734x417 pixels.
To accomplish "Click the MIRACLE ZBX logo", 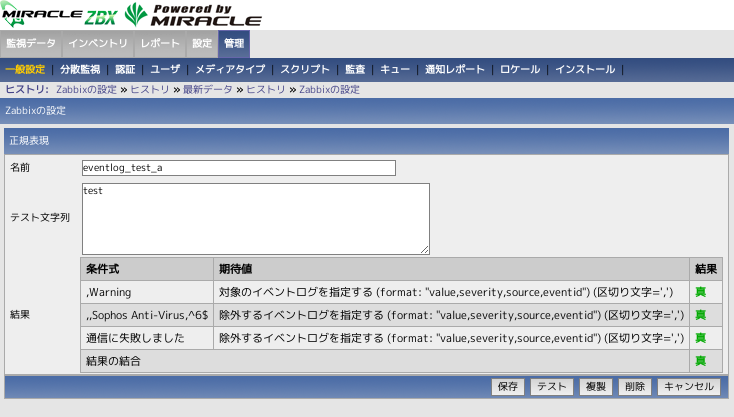I will click(60, 15).
